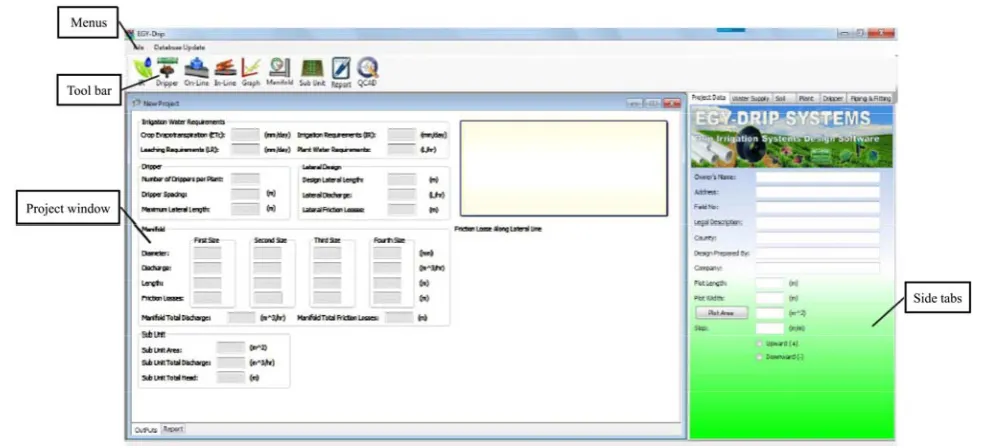
Task: Open the Plant side tab
Action: point(806,99)
